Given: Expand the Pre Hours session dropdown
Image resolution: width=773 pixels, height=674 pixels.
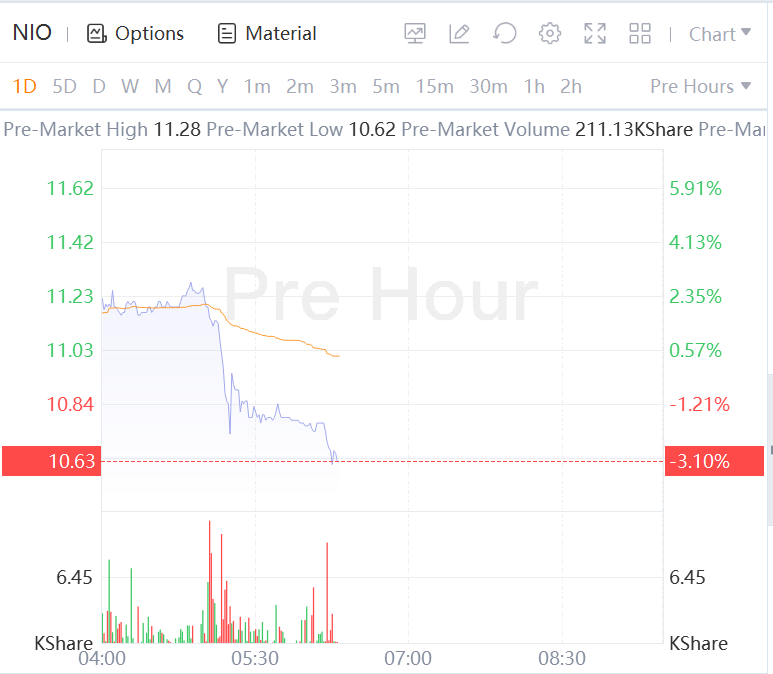Looking at the screenshot, I should coord(700,86).
